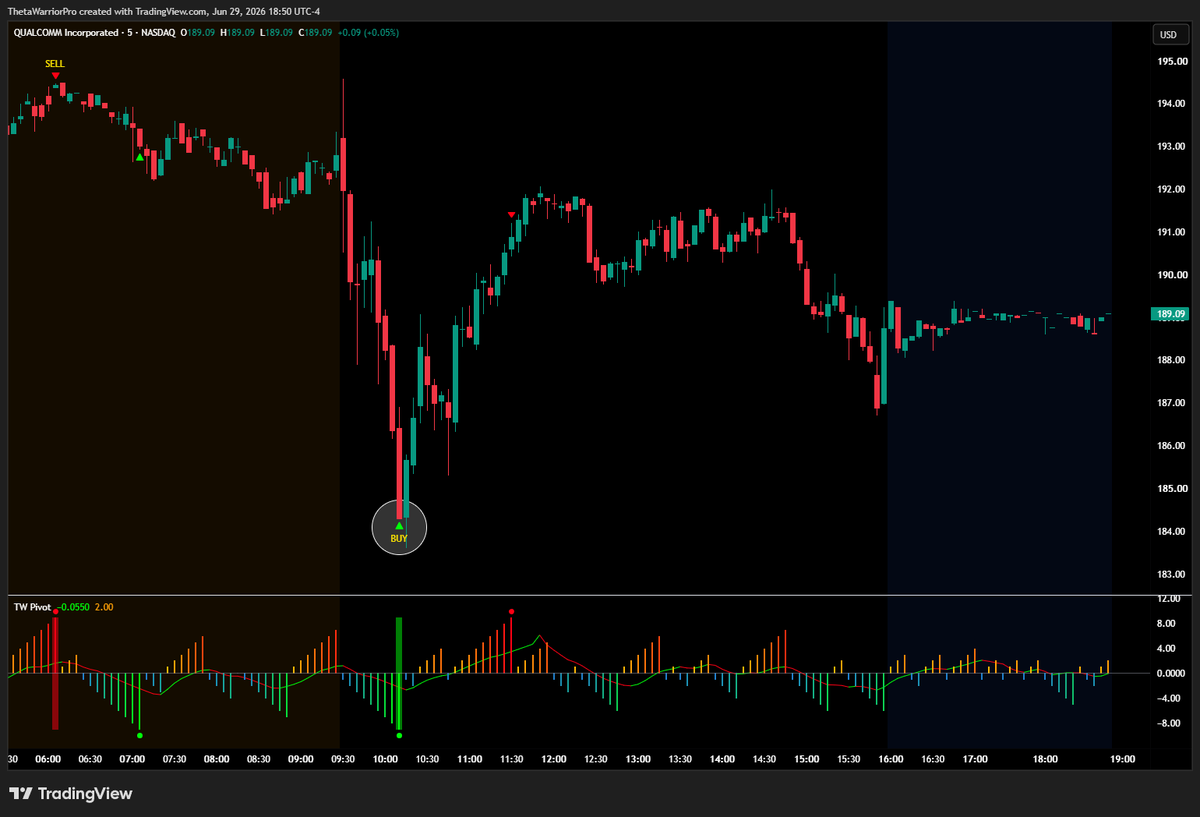Click the TW Pivot value −0.0550
The image size is (1200, 817).
(x=74, y=607)
